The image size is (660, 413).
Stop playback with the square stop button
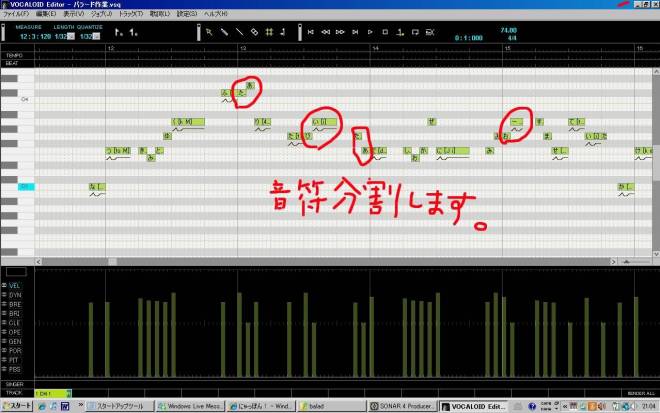[385, 32]
